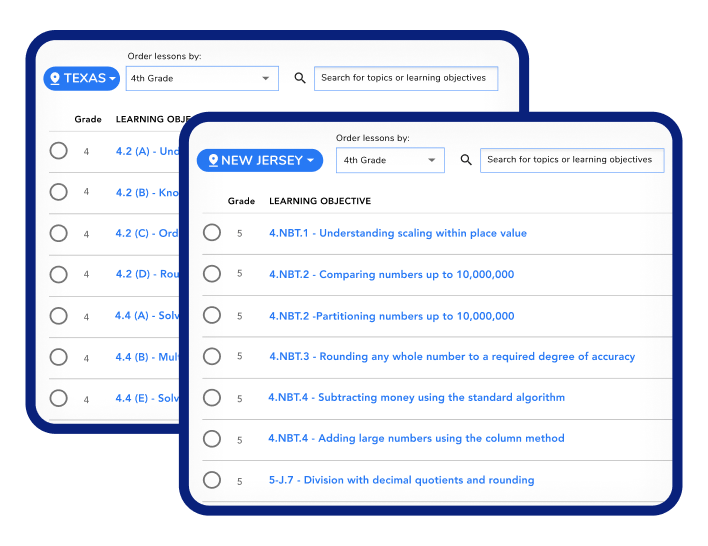Open the TEXAS state selector
The width and height of the screenshot is (708, 546).
[x=82, y=78]
